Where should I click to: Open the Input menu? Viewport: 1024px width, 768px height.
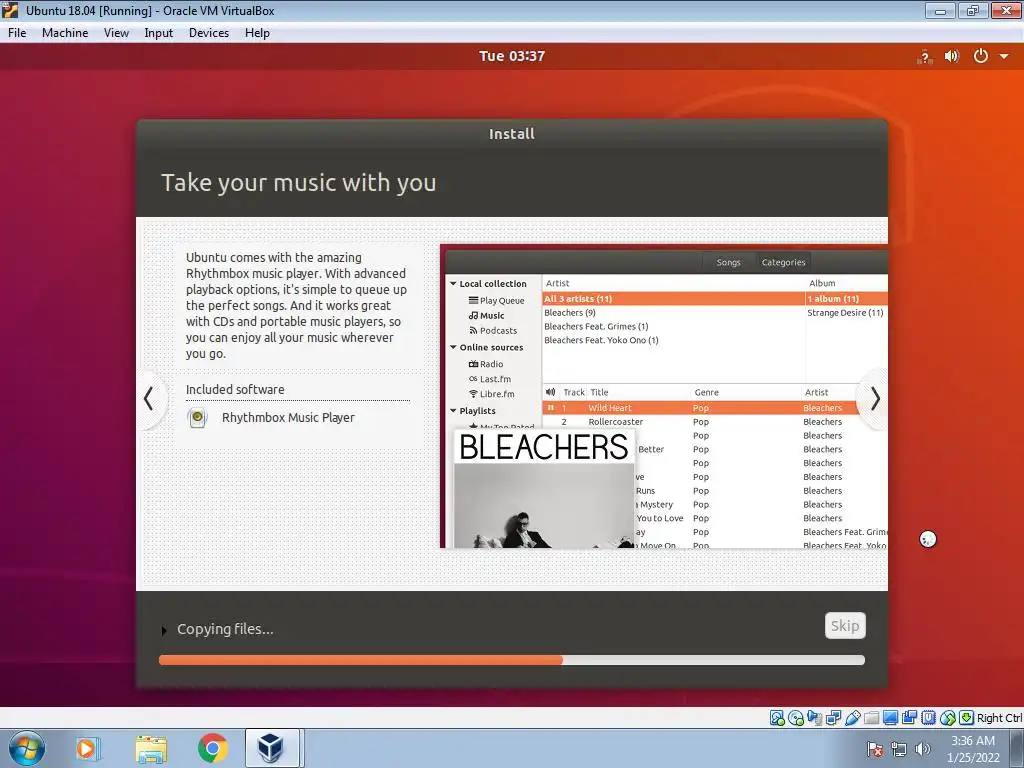coord(159,33)
